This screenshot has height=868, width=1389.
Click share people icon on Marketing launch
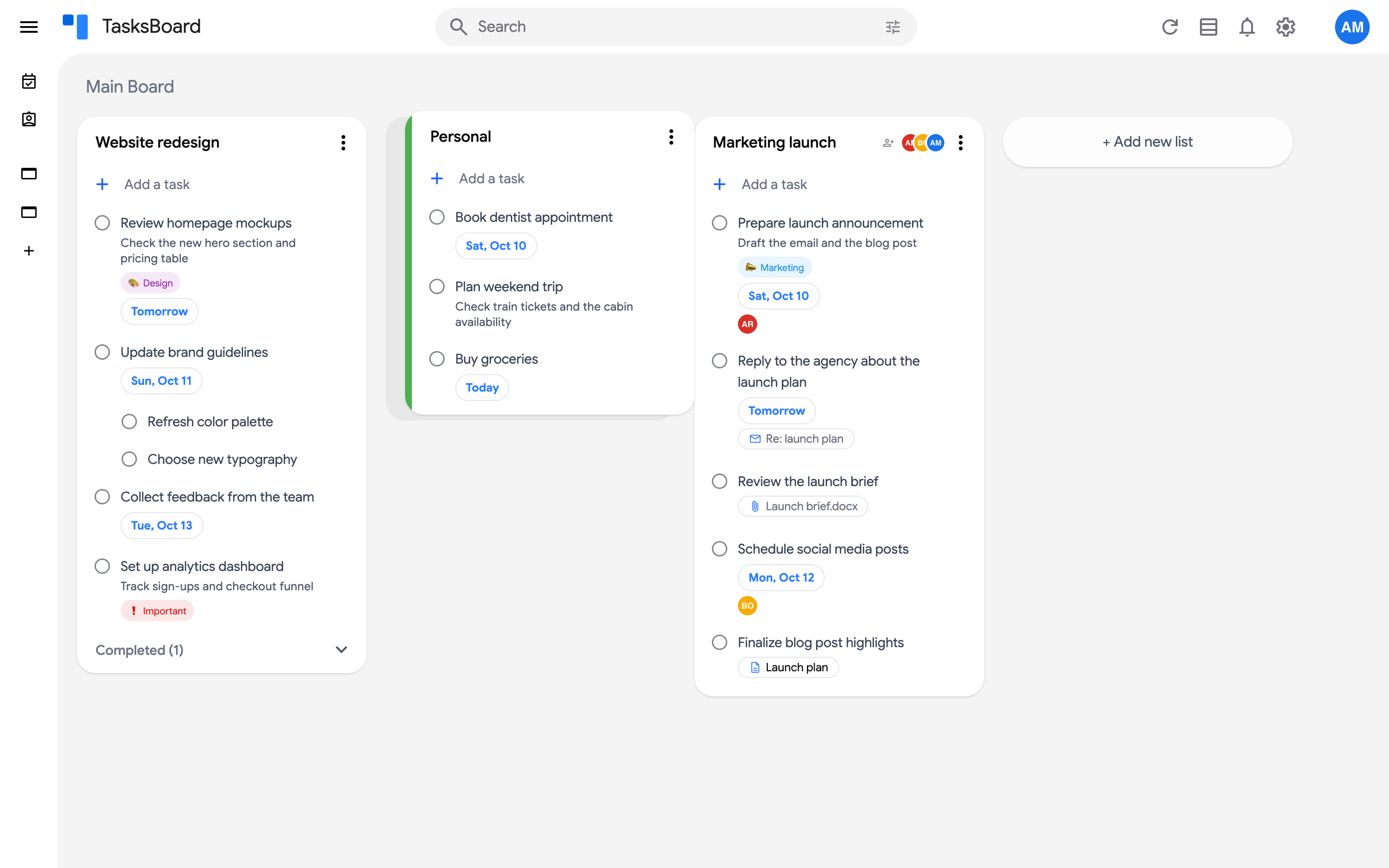point(888,142)
